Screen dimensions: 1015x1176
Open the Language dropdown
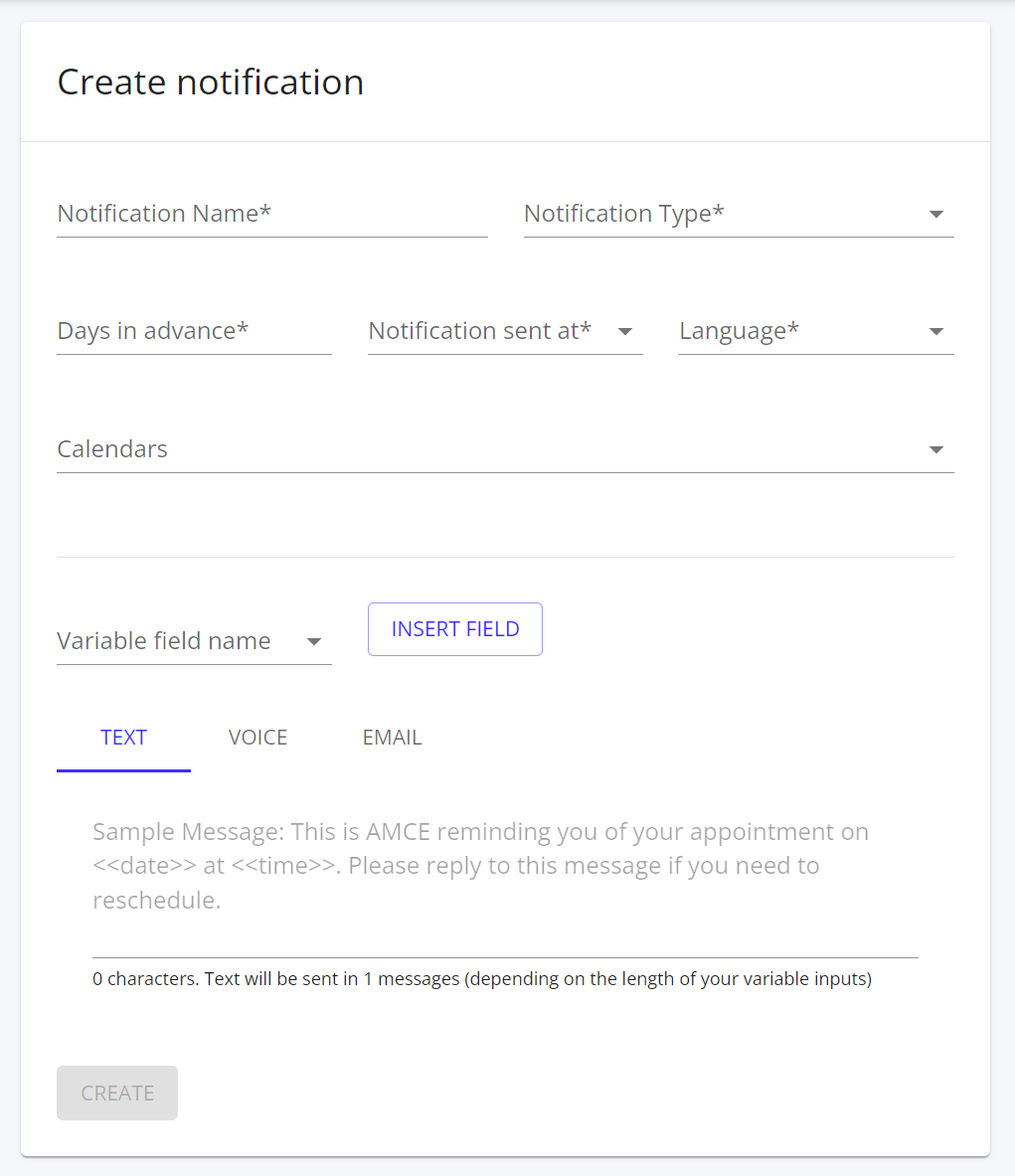pos(800,331)
